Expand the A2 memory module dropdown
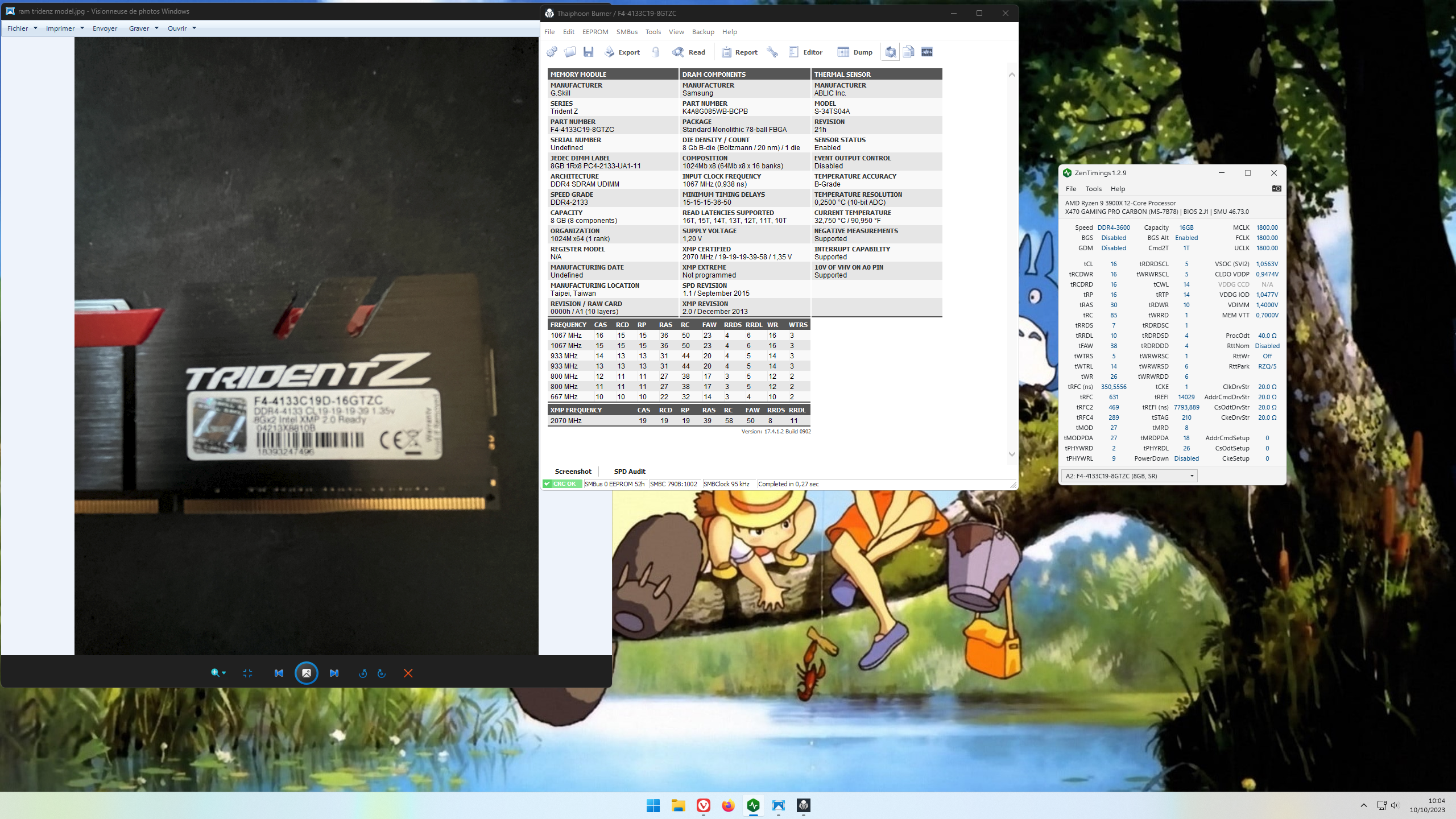 (x=1192, y=476)
